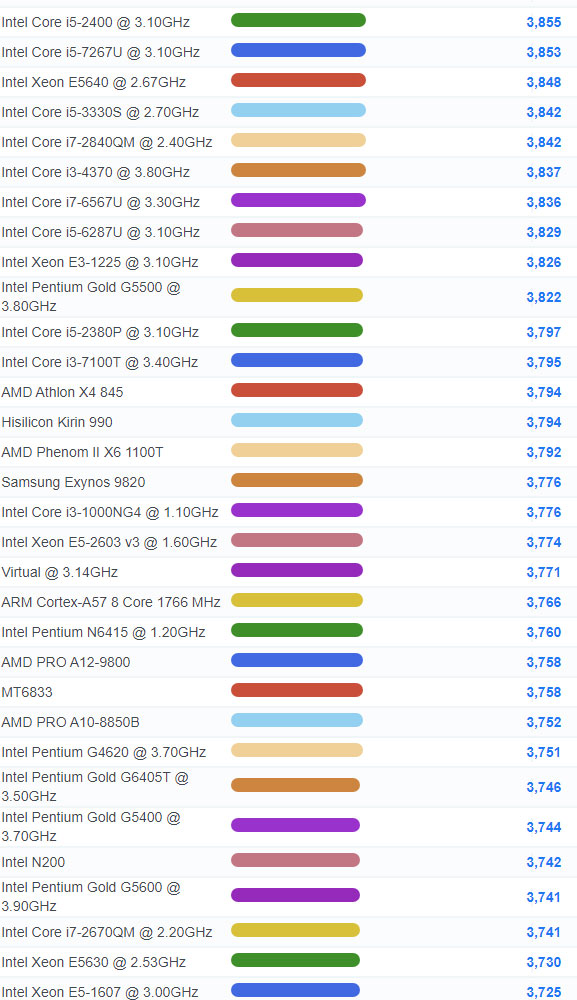This screenshot has height=1000, width=577.
Task: Click score 3,766 for ARM Cortex-A57
Action: click(x=544, y=602)
